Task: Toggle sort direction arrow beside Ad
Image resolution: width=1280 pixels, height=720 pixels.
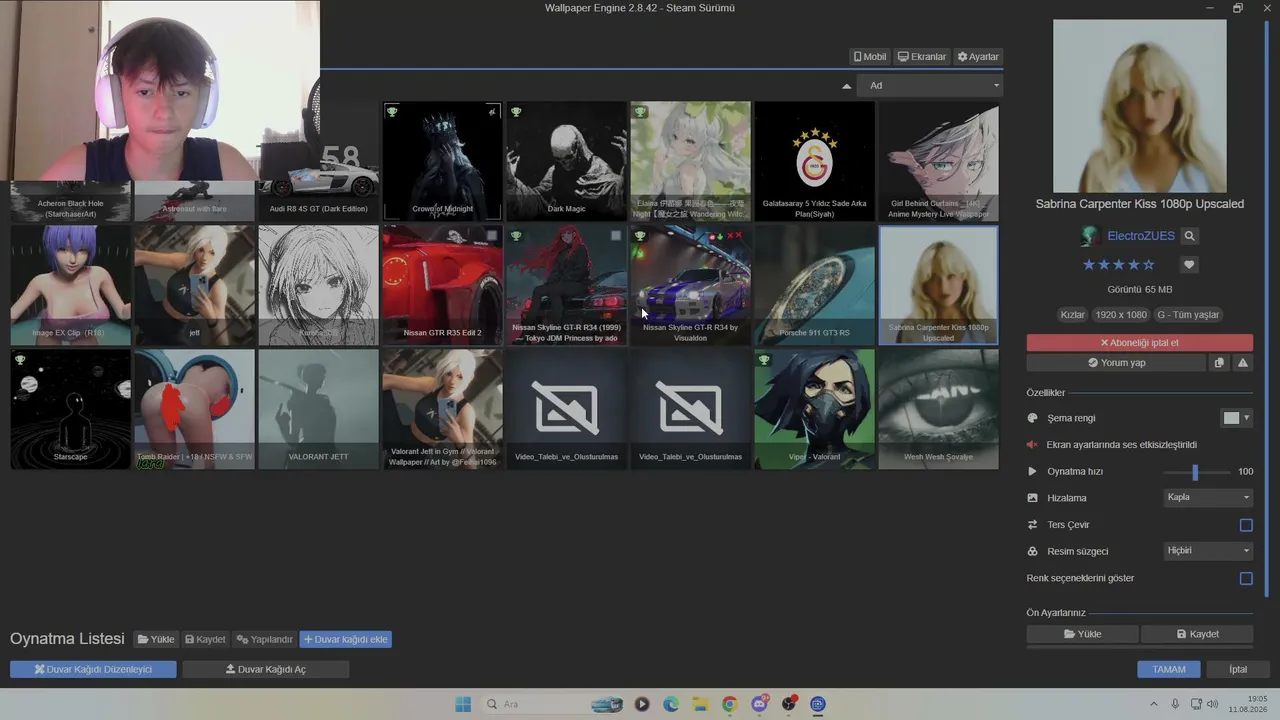Action: click(x=847, y=86)
